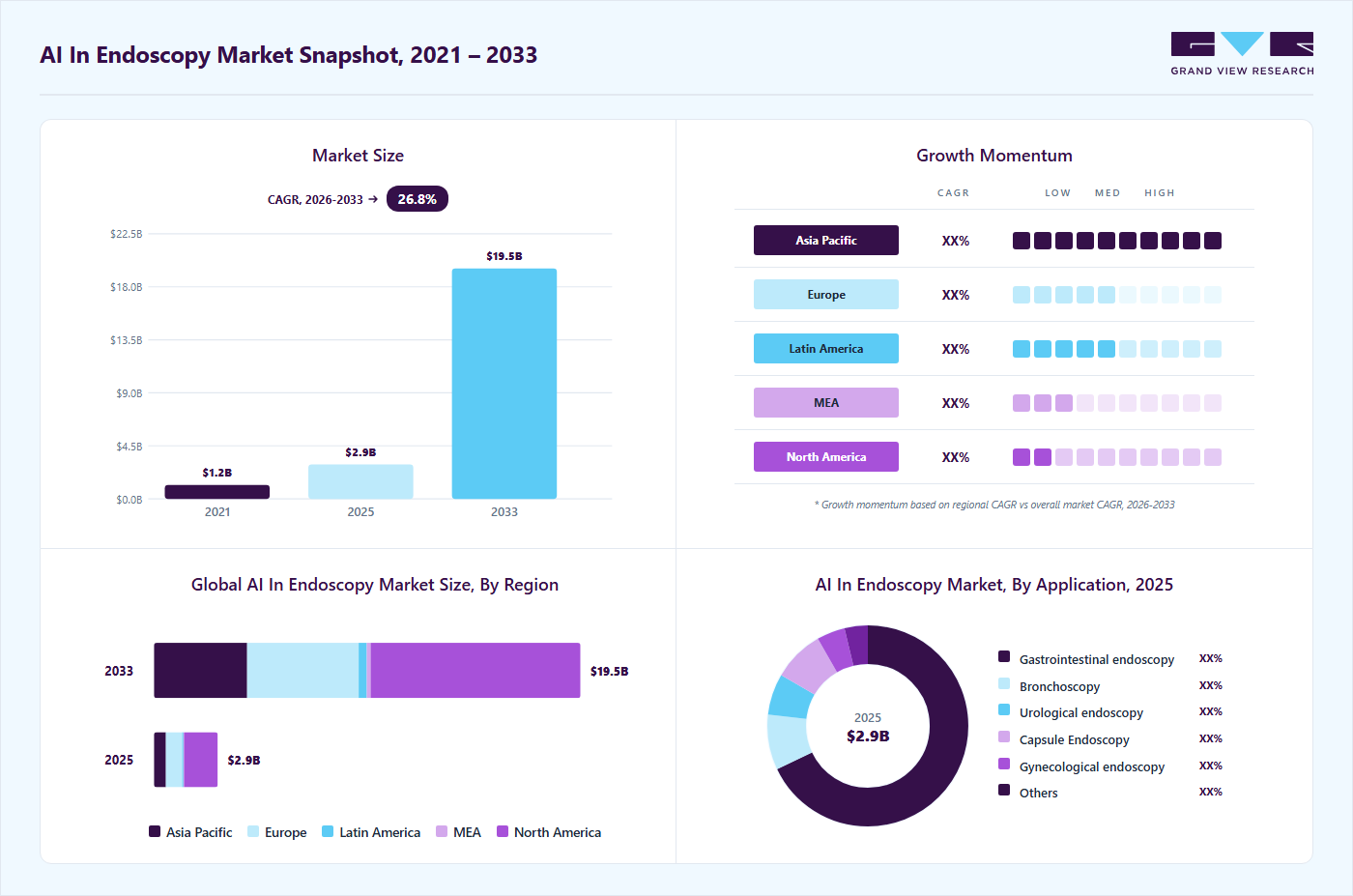
Task: Click the MEA legend swatch
Action: click(442, 831)
